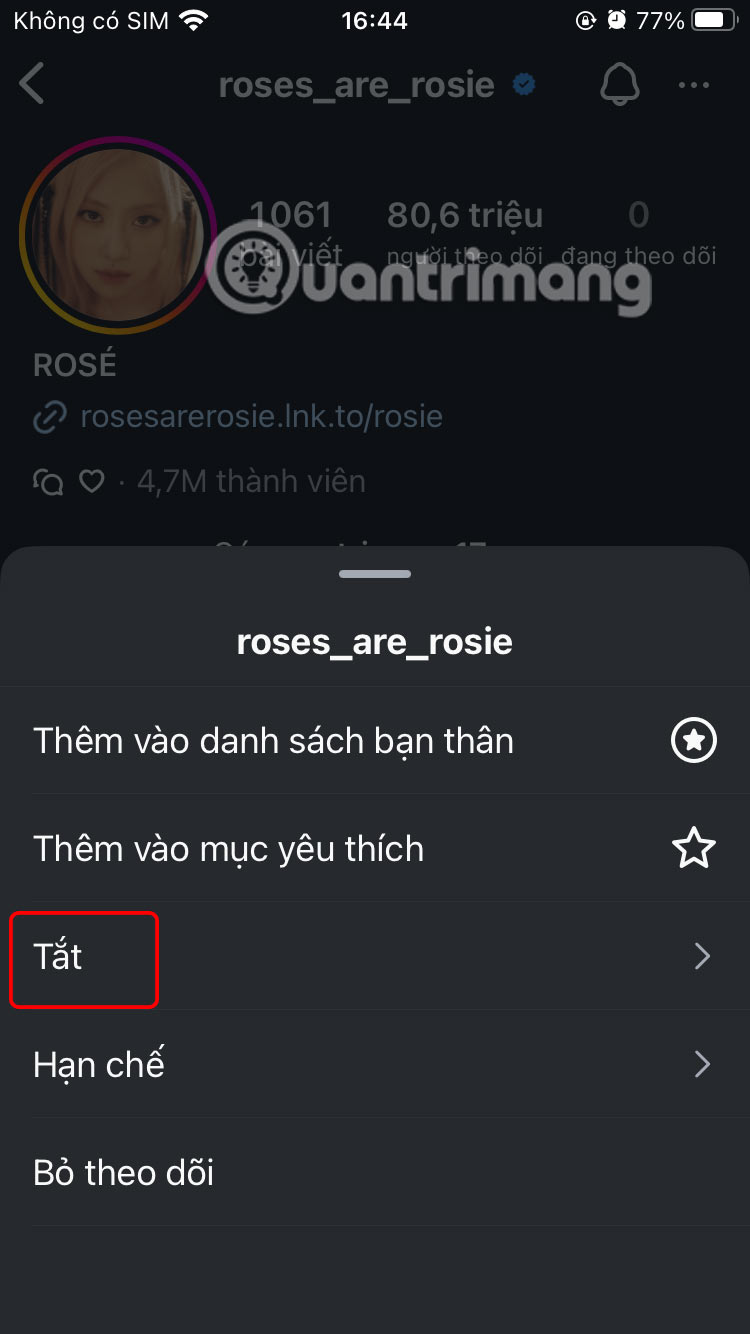
Task: Open the three-dots more options icon
Action: pos(694,85)
